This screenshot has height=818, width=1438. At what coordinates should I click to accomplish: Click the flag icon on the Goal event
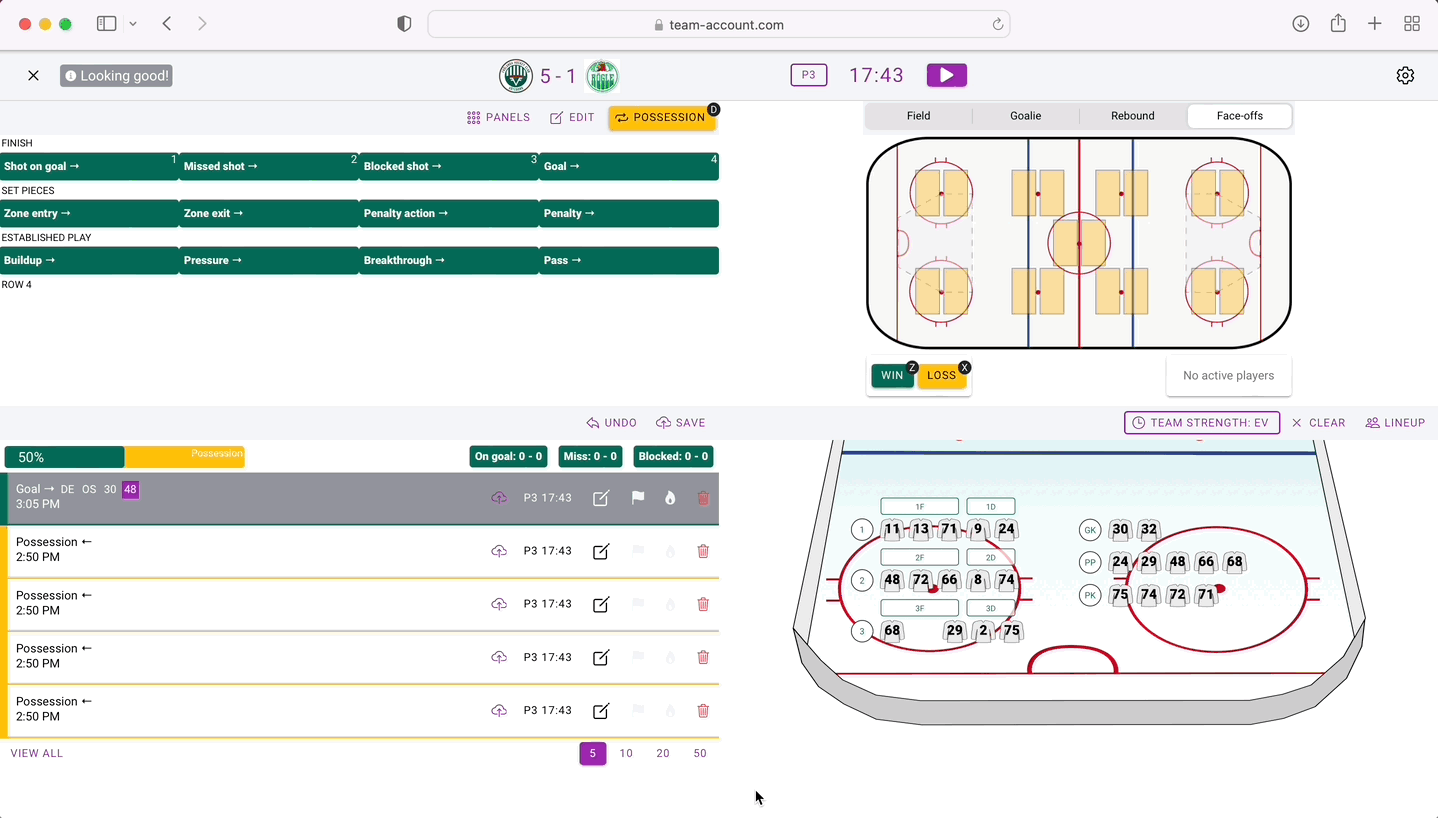pos(638,498)
